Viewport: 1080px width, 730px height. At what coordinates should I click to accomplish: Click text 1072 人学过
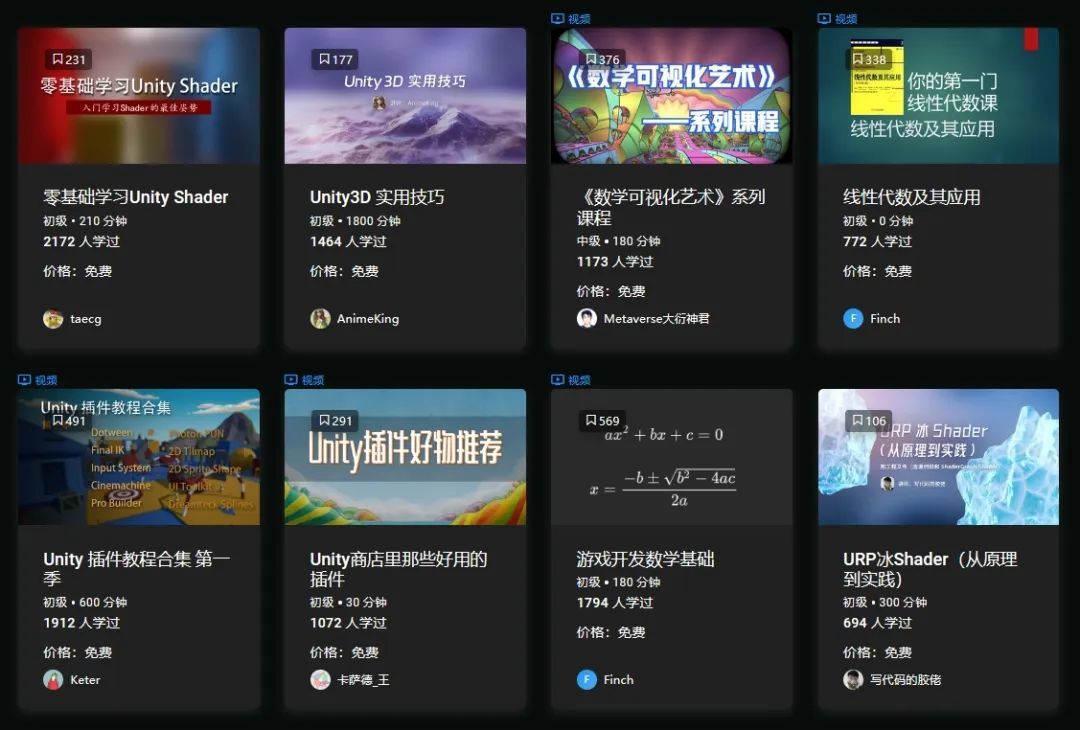[x=348, y=623]
